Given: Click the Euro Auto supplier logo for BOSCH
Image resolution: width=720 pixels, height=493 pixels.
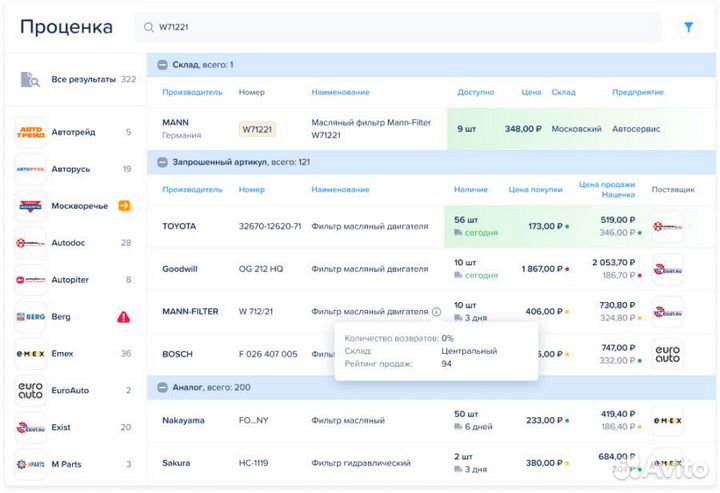Looking at the screenshot, I should click(x=667, y=354).
